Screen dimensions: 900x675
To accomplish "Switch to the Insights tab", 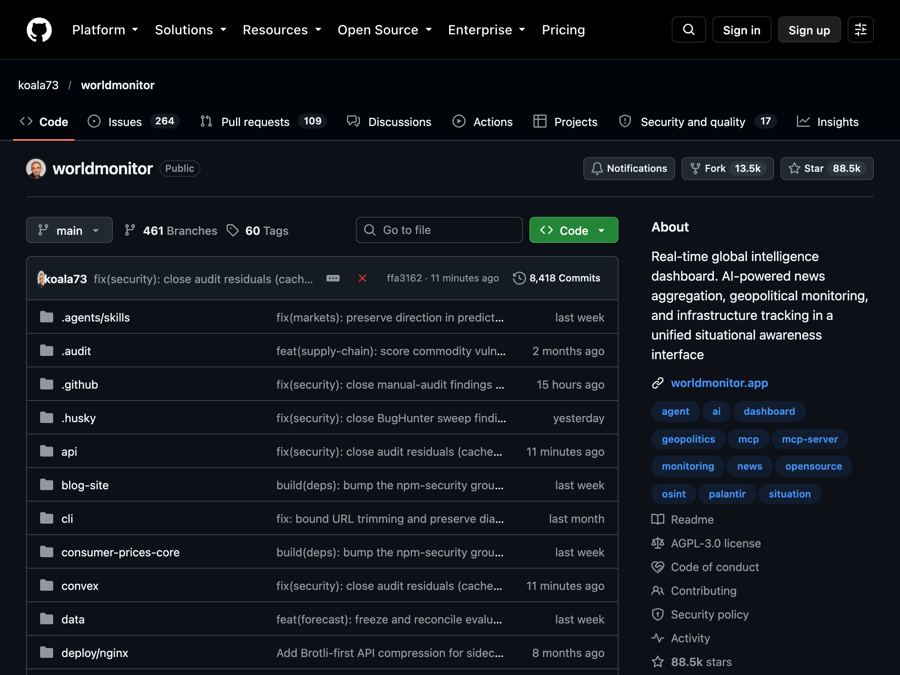I will coord(828,122).
